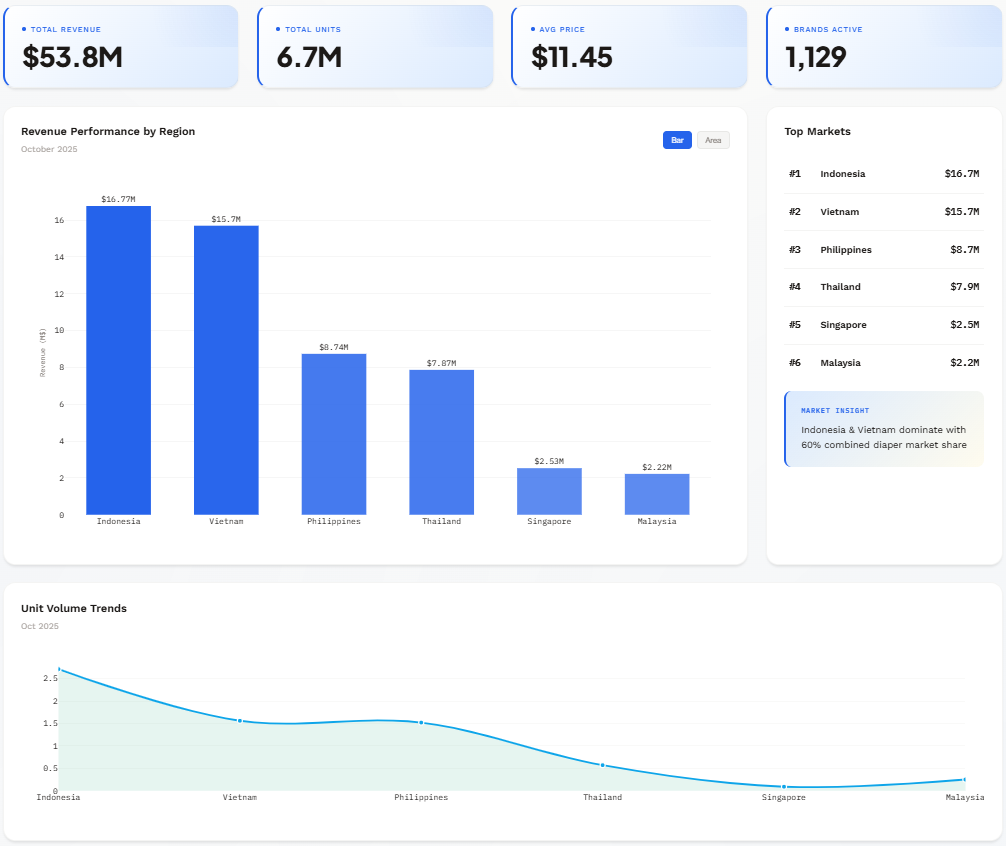Click Vietnam label on volume trend axis
This screenshot has width=1006, height=846.
point(240,797)
